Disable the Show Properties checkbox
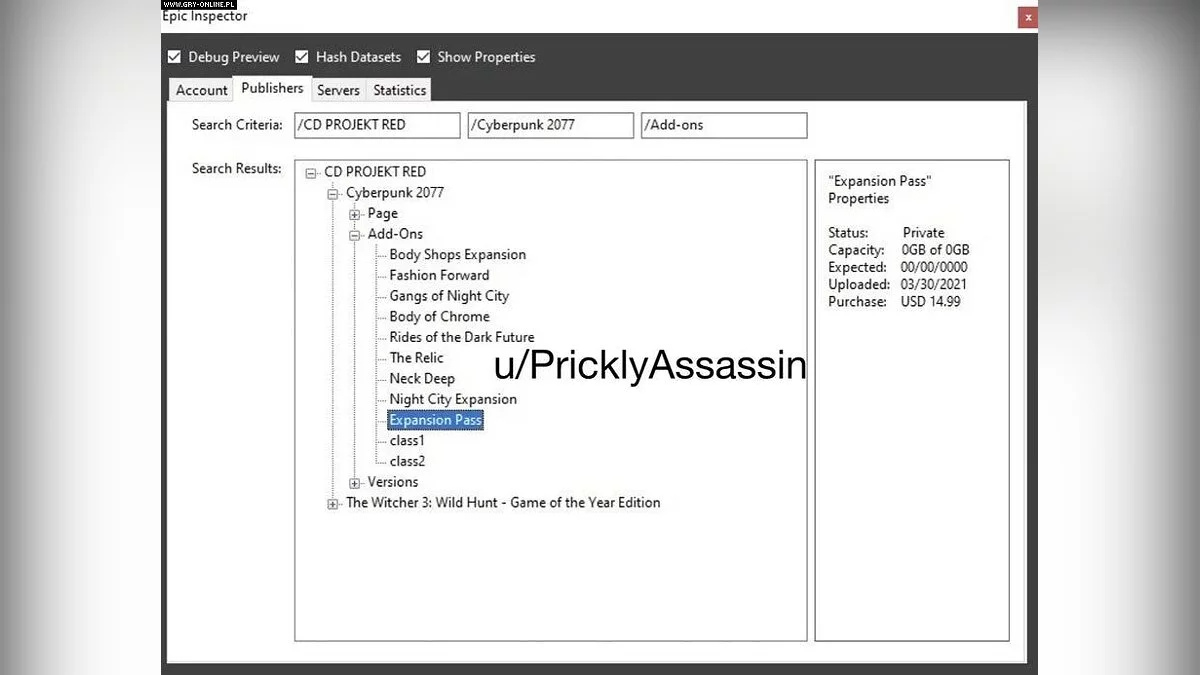The height and width of the screenshot is (675, 1200). 424,57
